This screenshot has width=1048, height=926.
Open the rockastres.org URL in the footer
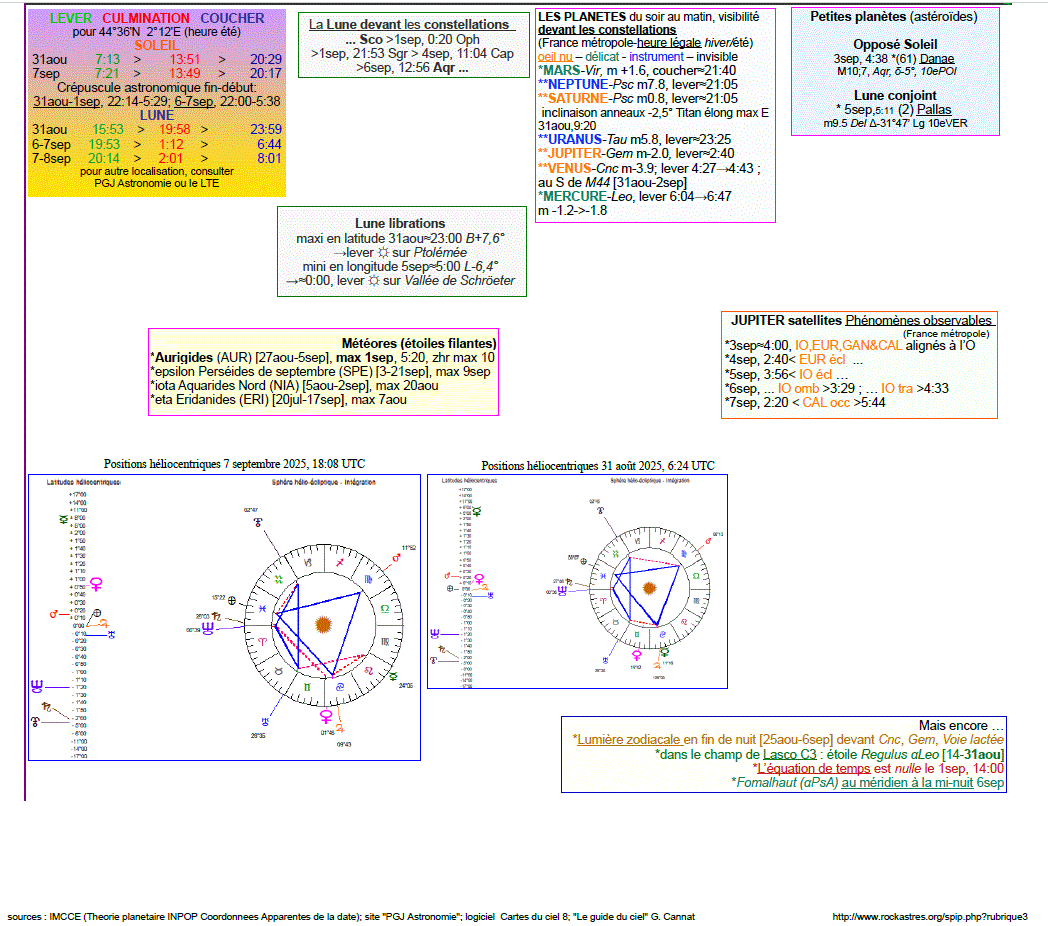click(x=930, y=916)
